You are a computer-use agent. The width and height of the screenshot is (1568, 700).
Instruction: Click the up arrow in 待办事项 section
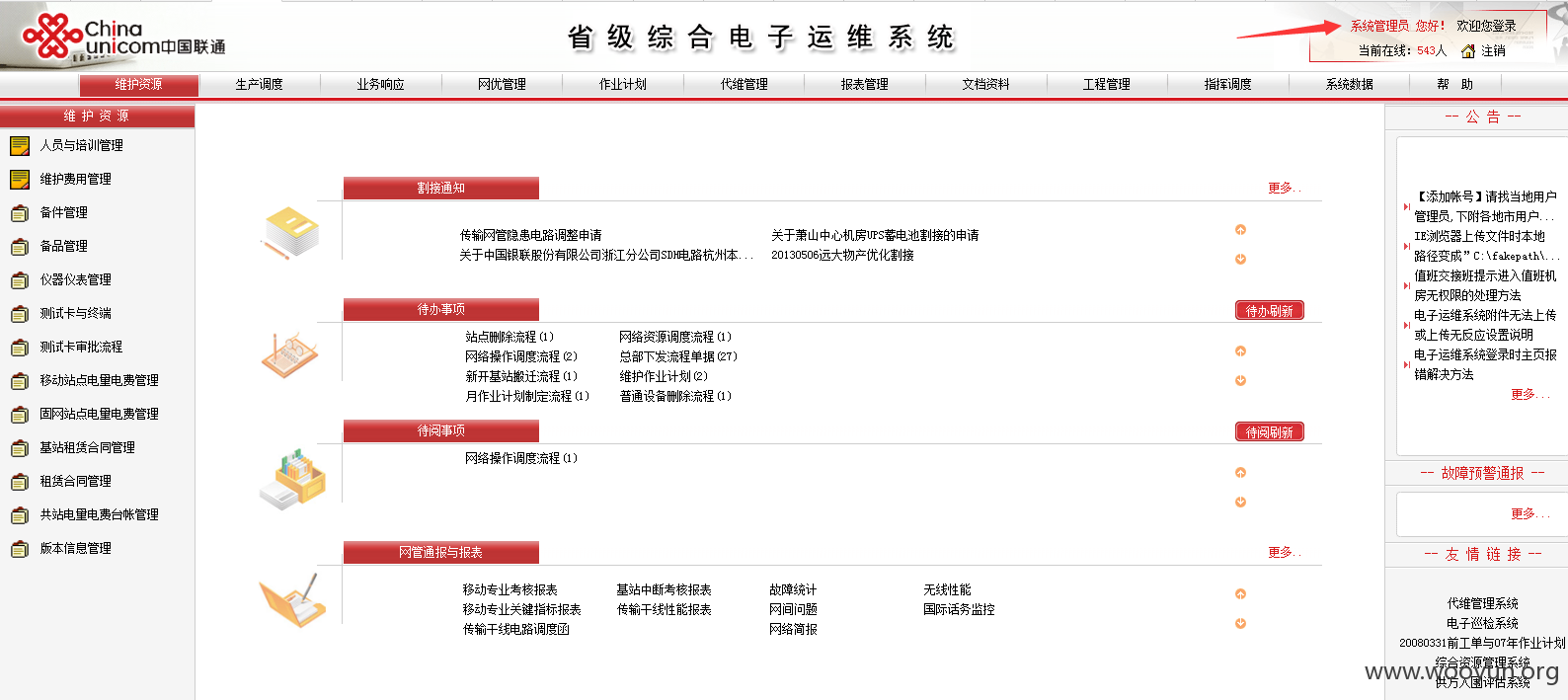tap(1240, 351)
